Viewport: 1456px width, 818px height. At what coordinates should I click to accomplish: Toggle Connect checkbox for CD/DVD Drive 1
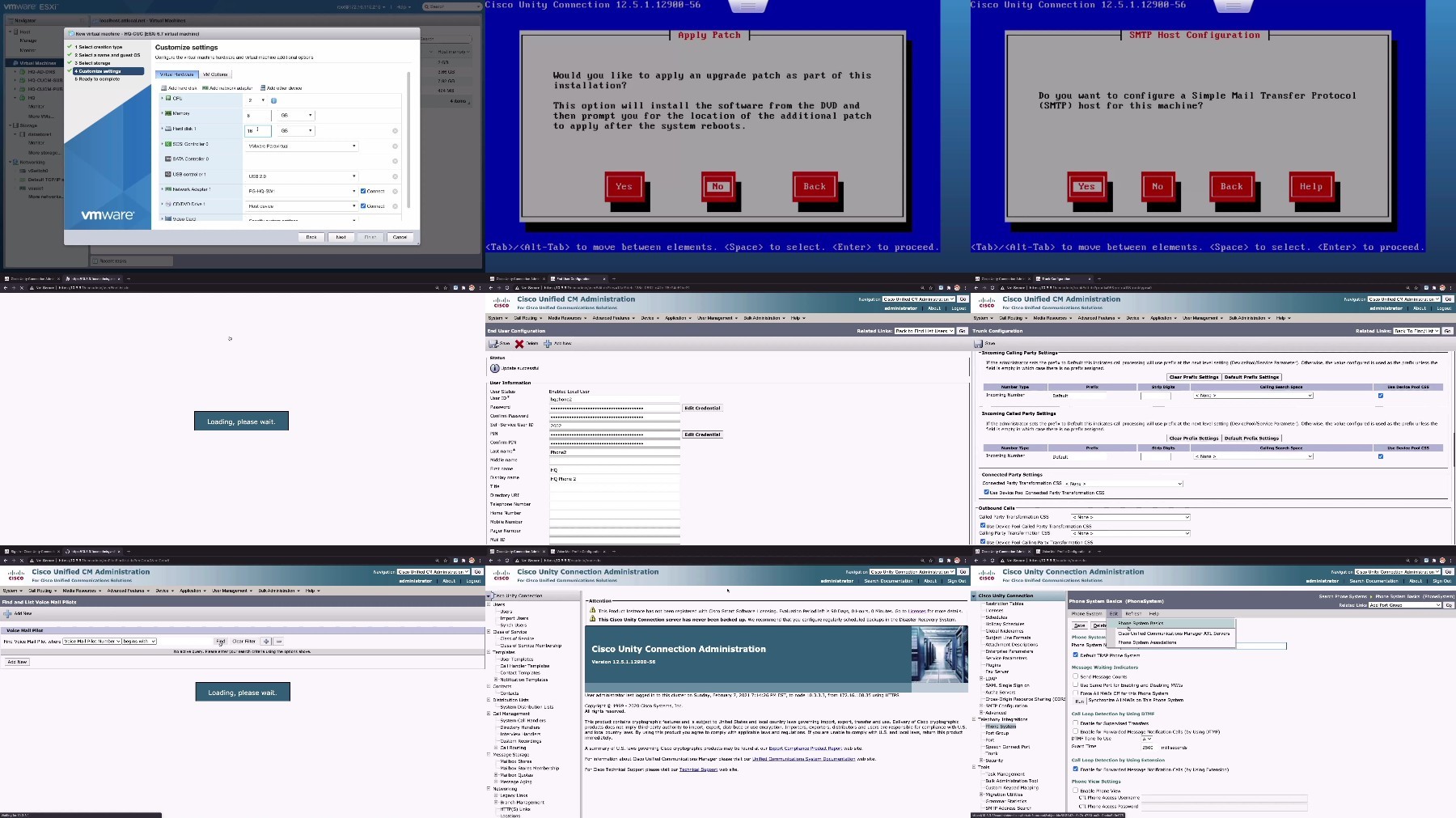coord(363,206)
